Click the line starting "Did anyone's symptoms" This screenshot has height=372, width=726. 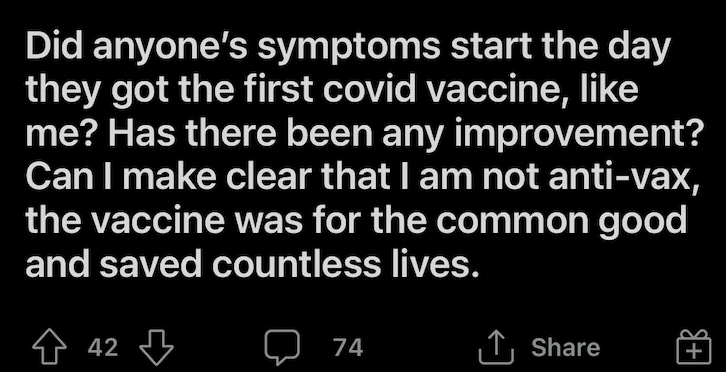click(x=348, y=47)
